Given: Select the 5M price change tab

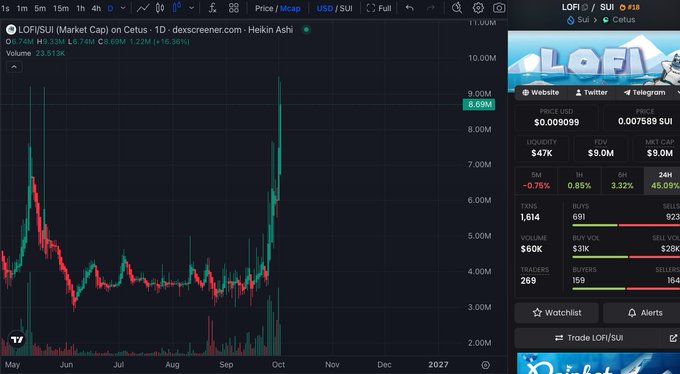Looking at the screenshot, I should [x=536, y=180].
